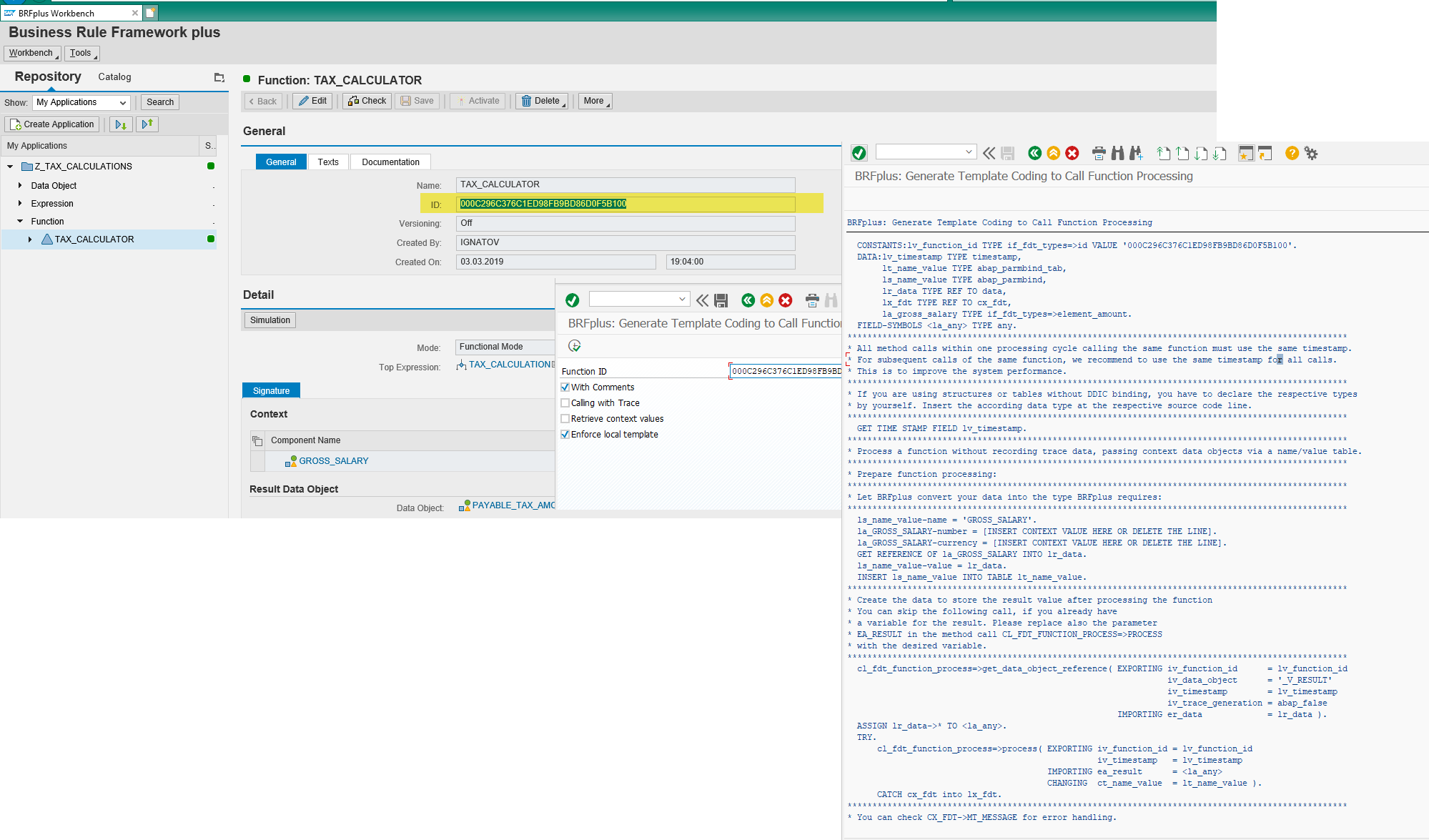The image size is (1429, 840).
Task: Switch to the Documentation tab
Action: point(390,162)
